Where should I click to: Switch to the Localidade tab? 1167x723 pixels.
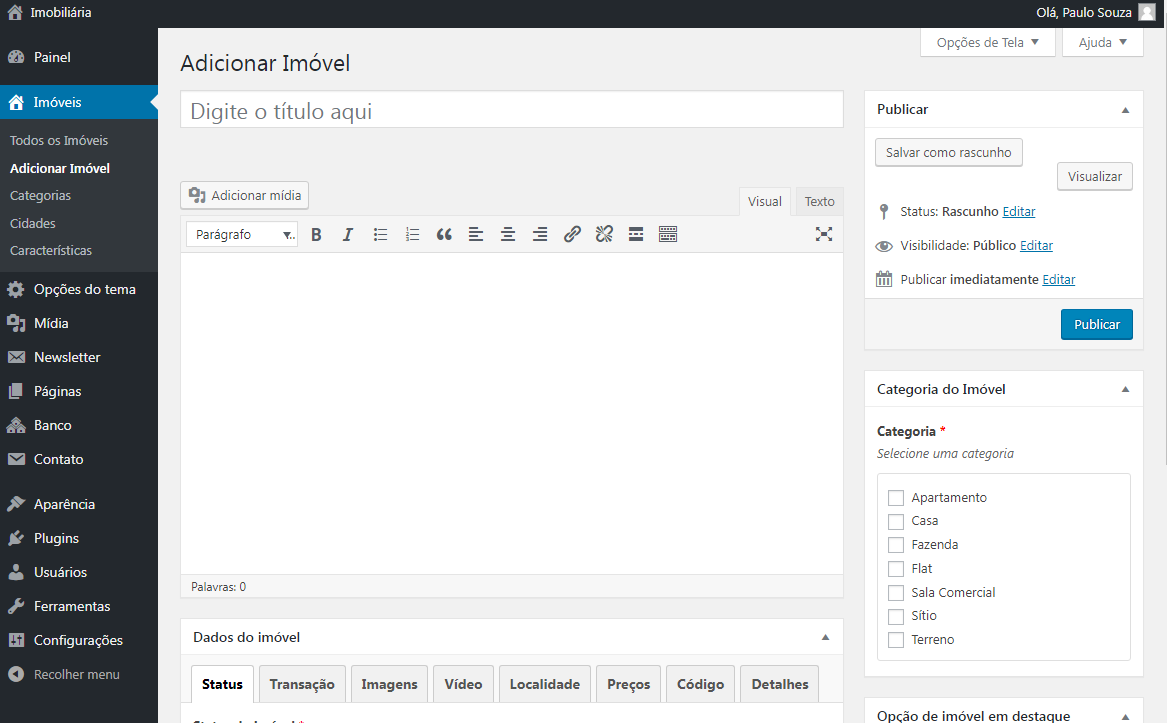coord(545,684)
